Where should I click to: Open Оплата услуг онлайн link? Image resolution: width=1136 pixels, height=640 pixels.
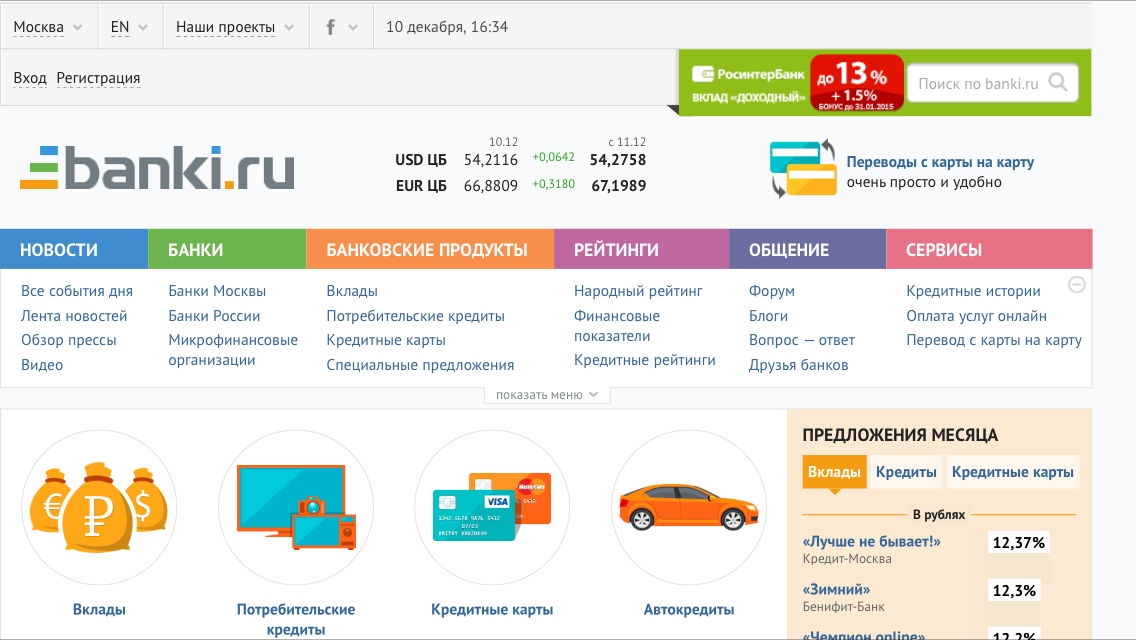[976, 316]
